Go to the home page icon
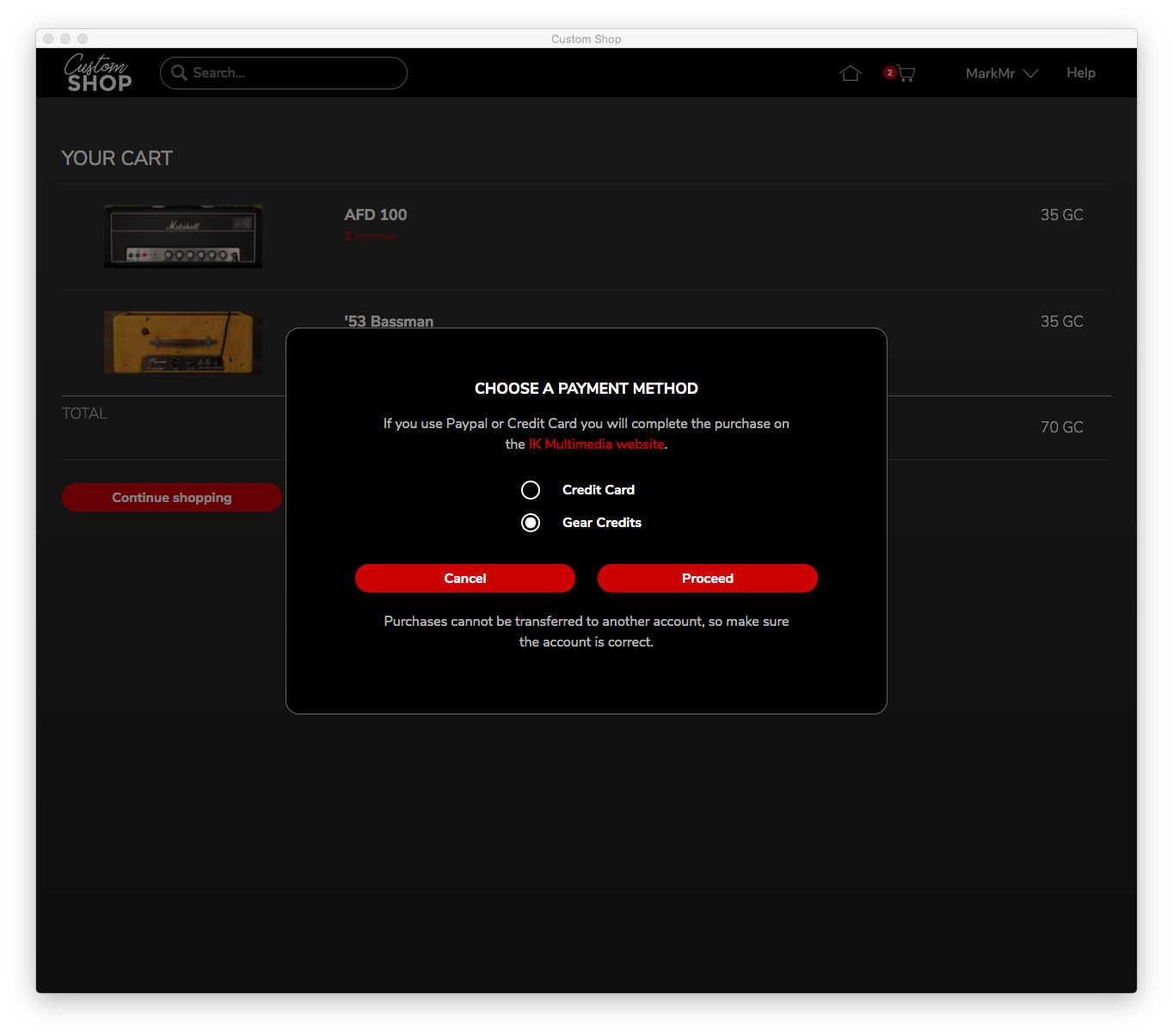1173x1036 pixels. click(850, 73)
